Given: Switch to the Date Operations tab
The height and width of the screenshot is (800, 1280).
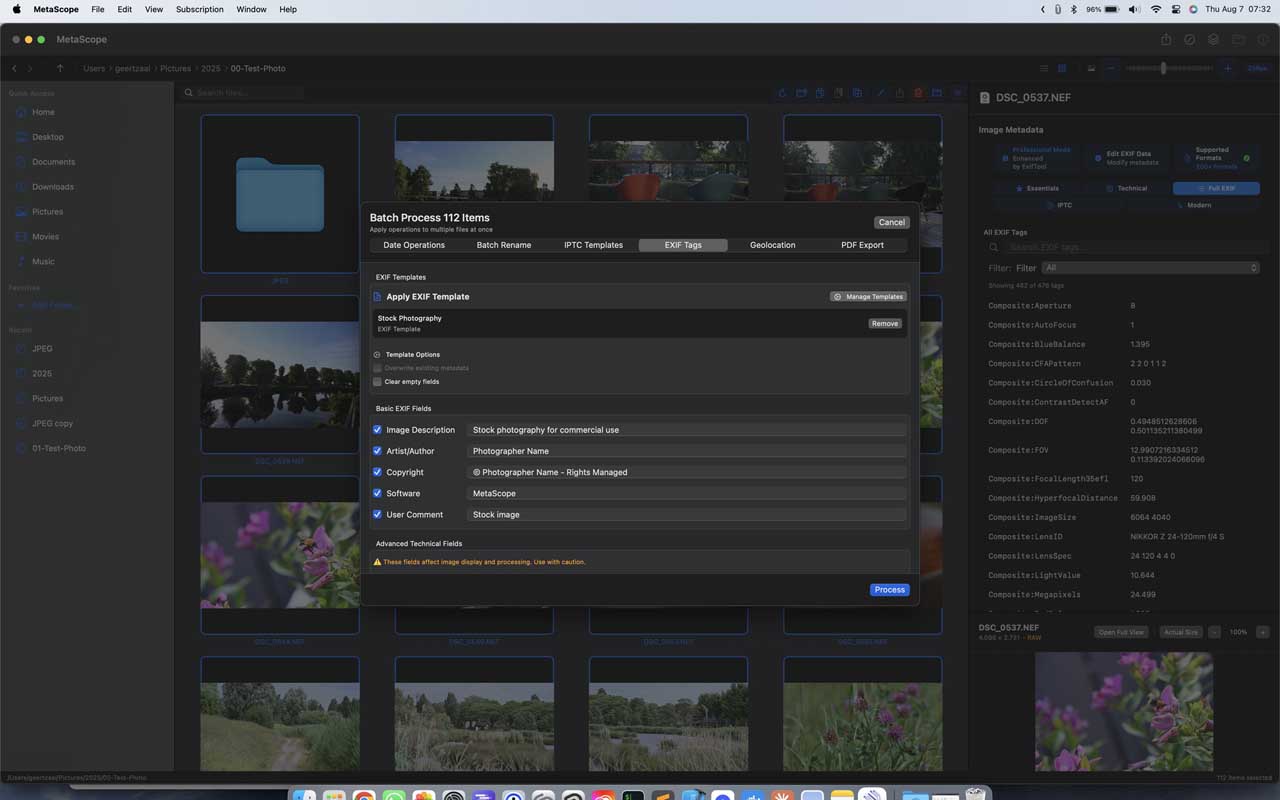Looking at the screenshot, I should [414, 245].
